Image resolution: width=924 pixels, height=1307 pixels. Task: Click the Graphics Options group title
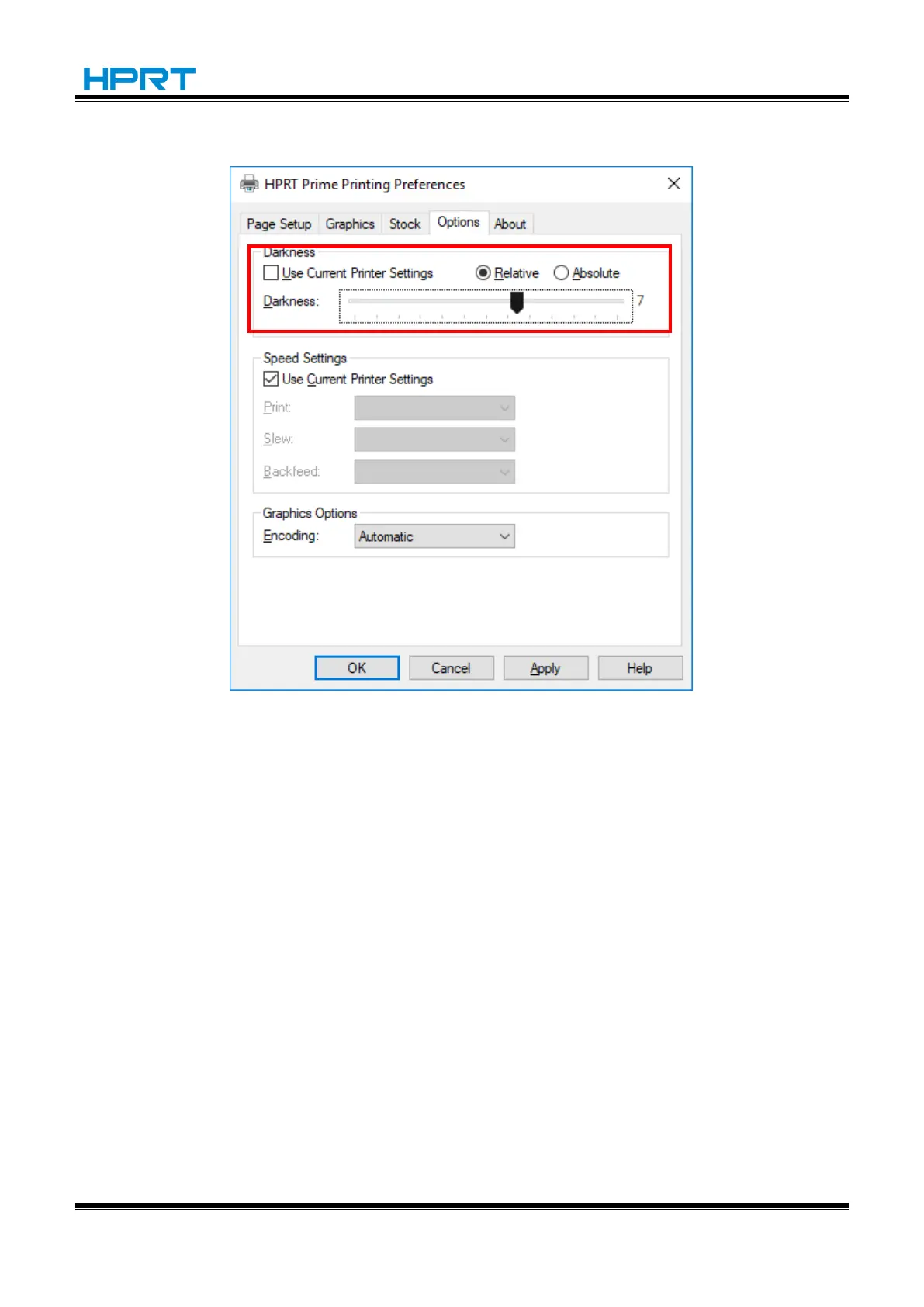[310, 513]
